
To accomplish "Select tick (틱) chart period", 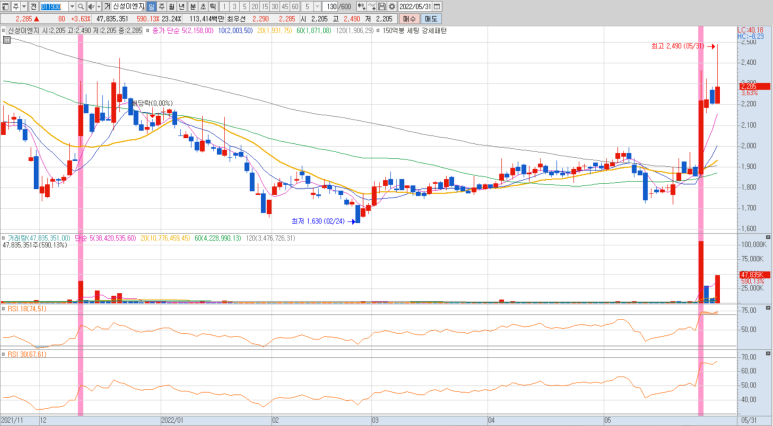I will point(213,6).
